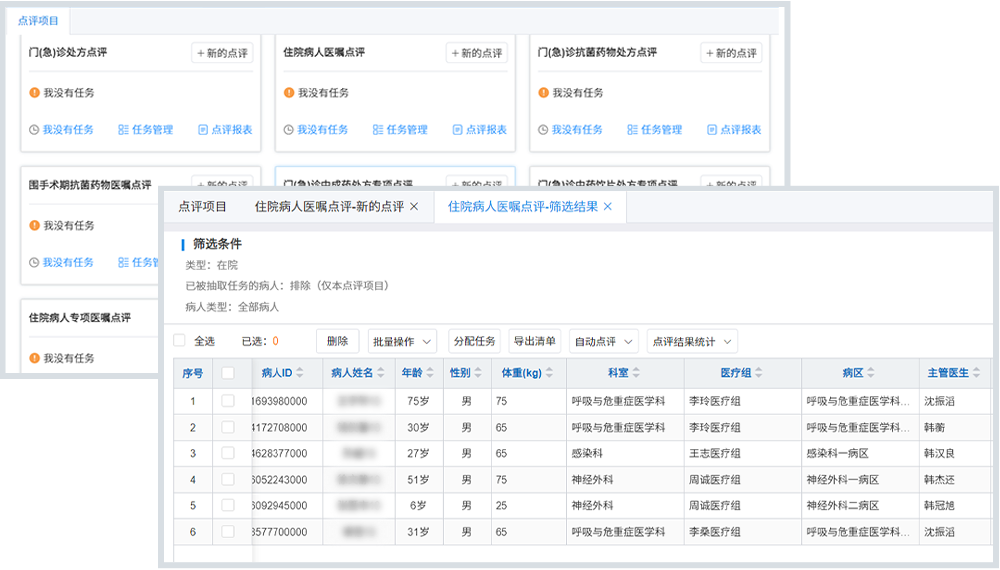Open 点评结果统计 dropdown
This screenshot has width=1000, height=570.
pos(692,341)
